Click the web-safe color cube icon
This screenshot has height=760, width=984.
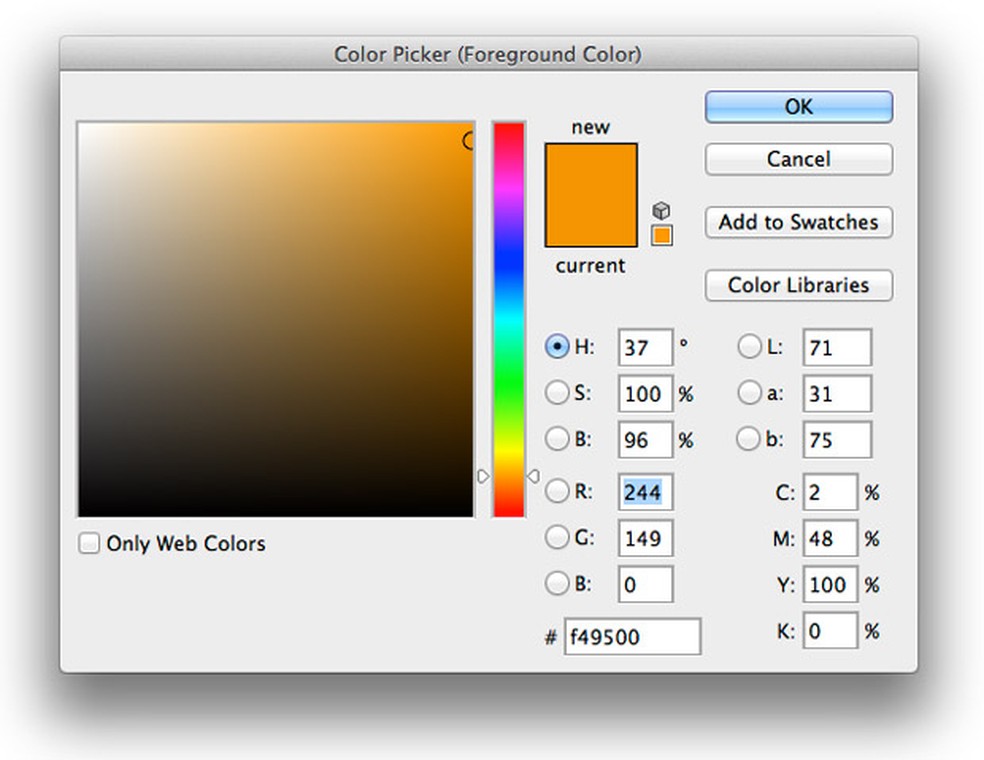click(661, 211)
